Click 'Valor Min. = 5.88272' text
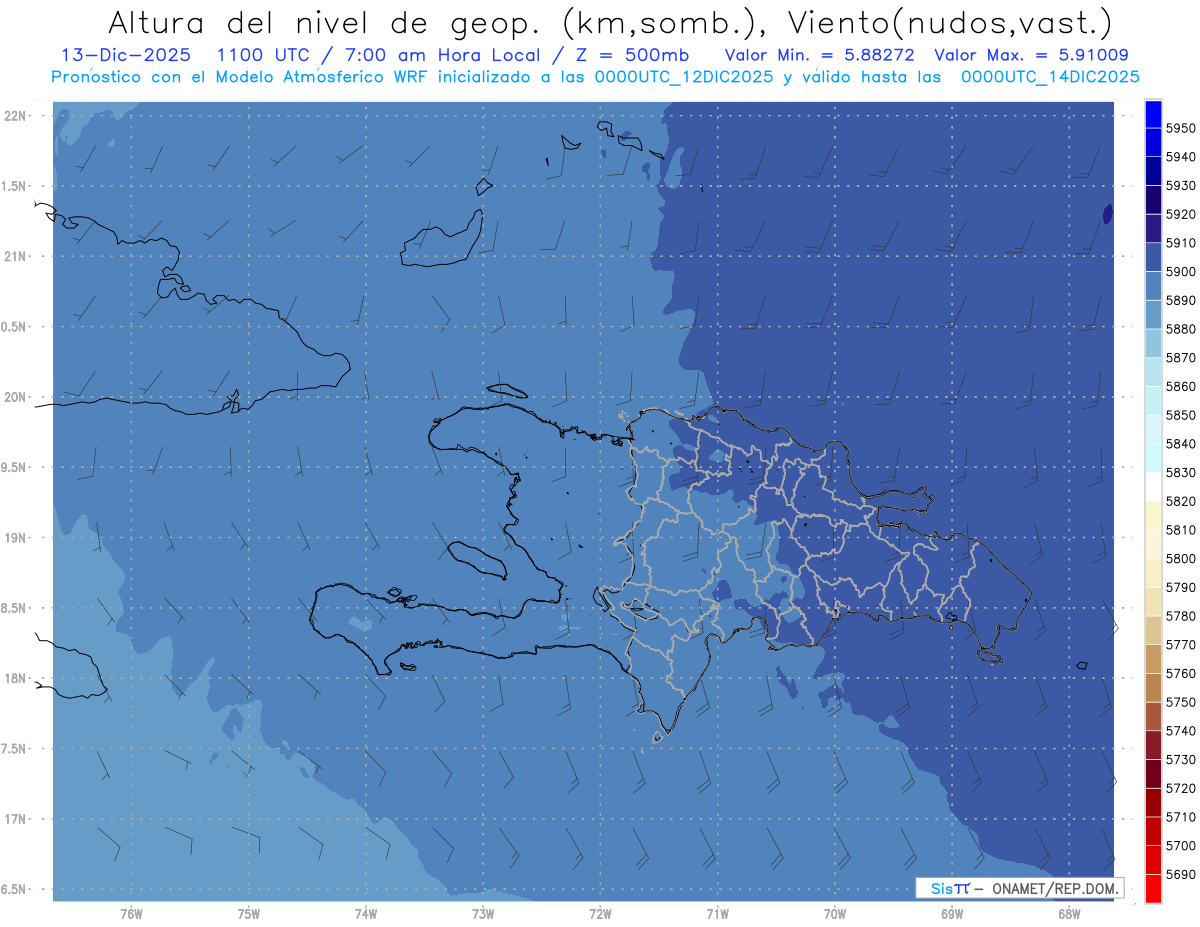 (x=820, y=55)
